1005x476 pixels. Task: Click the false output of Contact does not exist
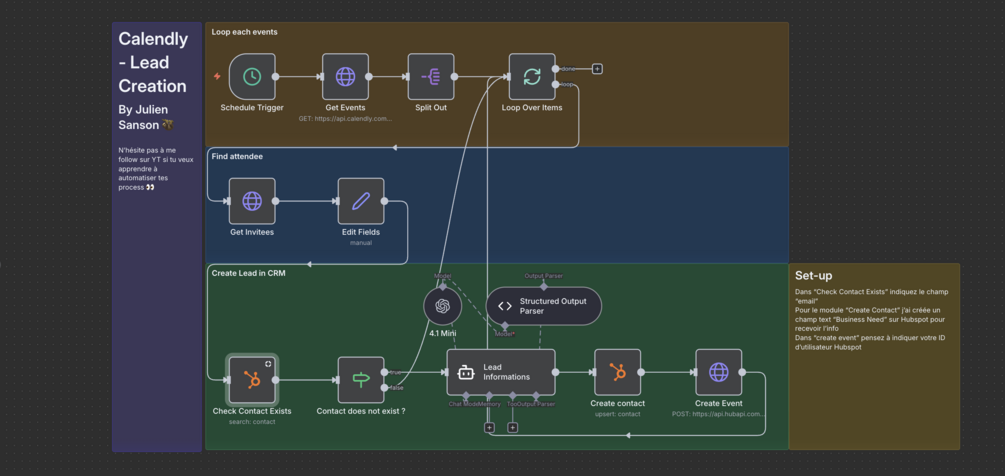(385, 388)
